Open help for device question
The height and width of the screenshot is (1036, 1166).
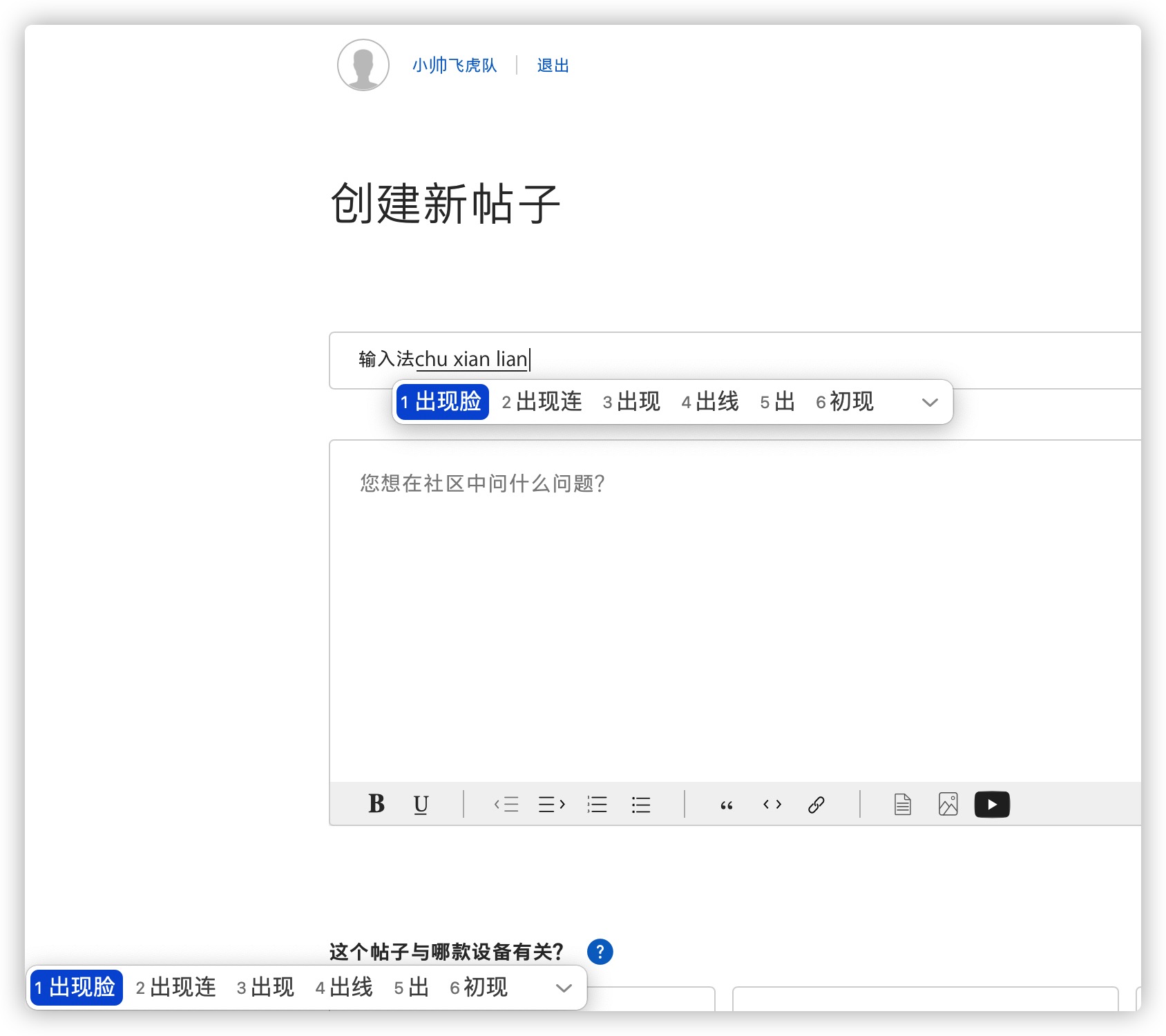(x=600, y=952)
